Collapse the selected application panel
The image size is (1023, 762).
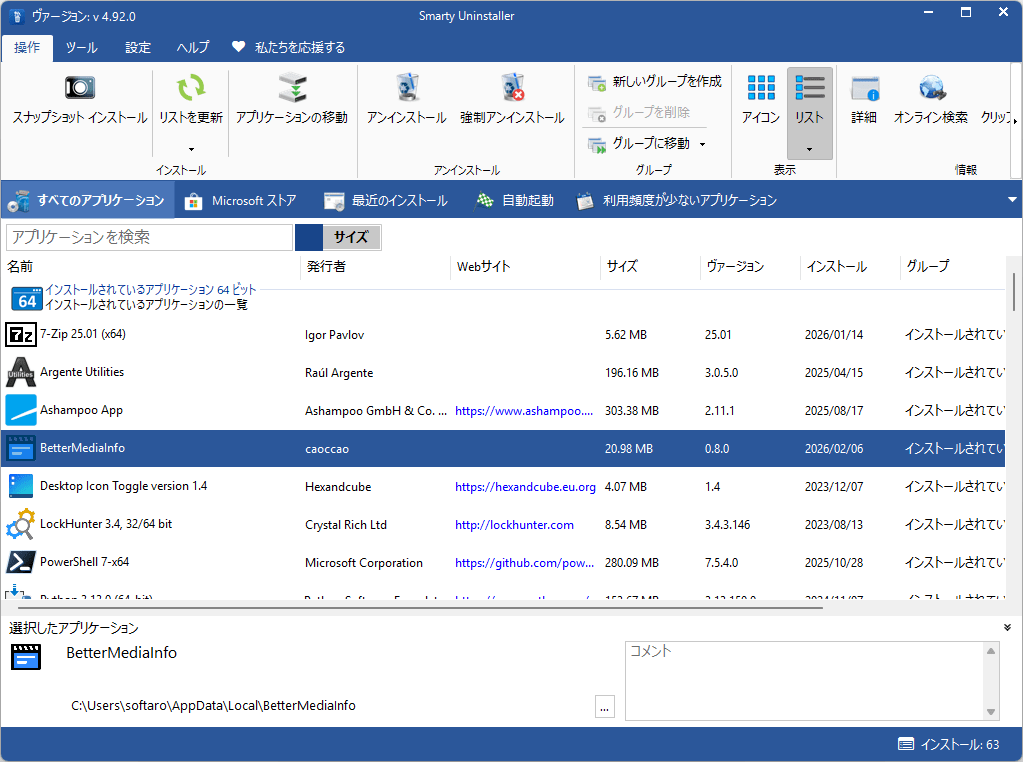(x=1007, y=627)
